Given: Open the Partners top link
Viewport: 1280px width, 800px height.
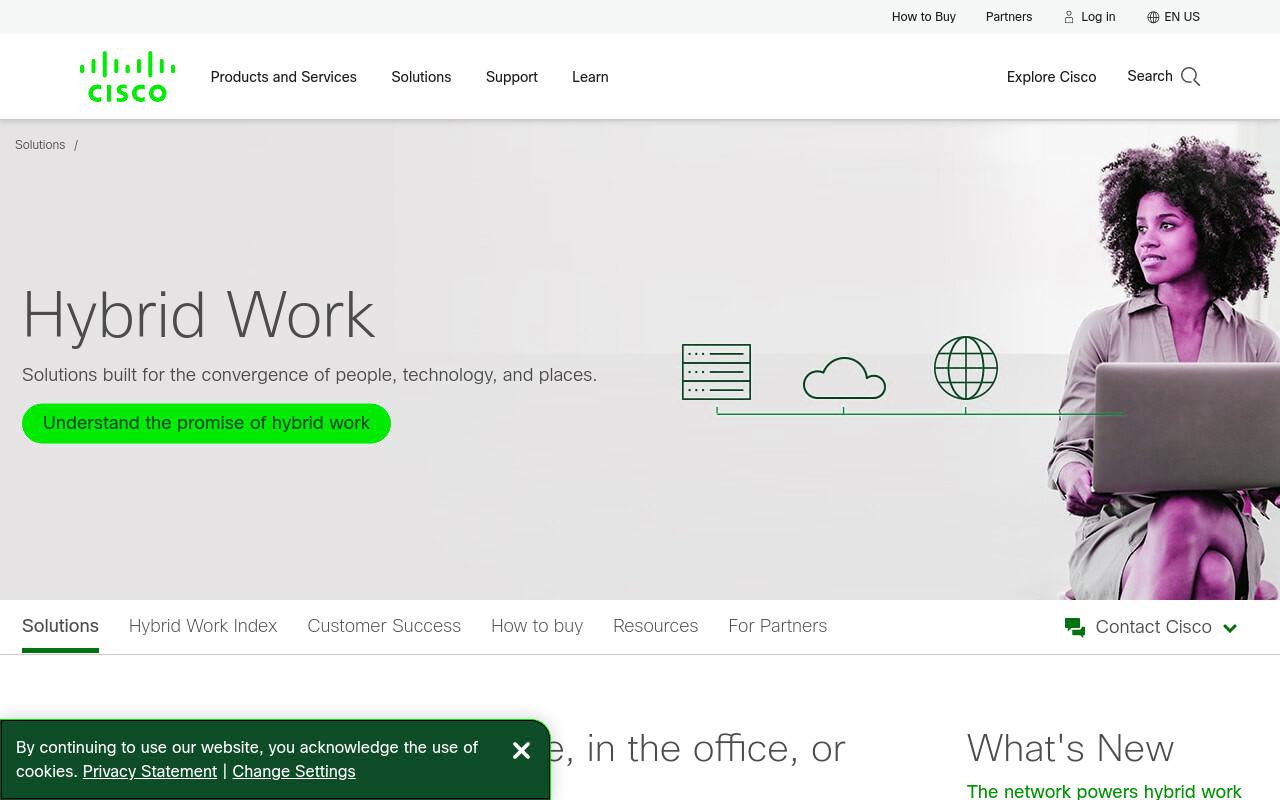Looking at the screenshot, I should point(1009,17).
